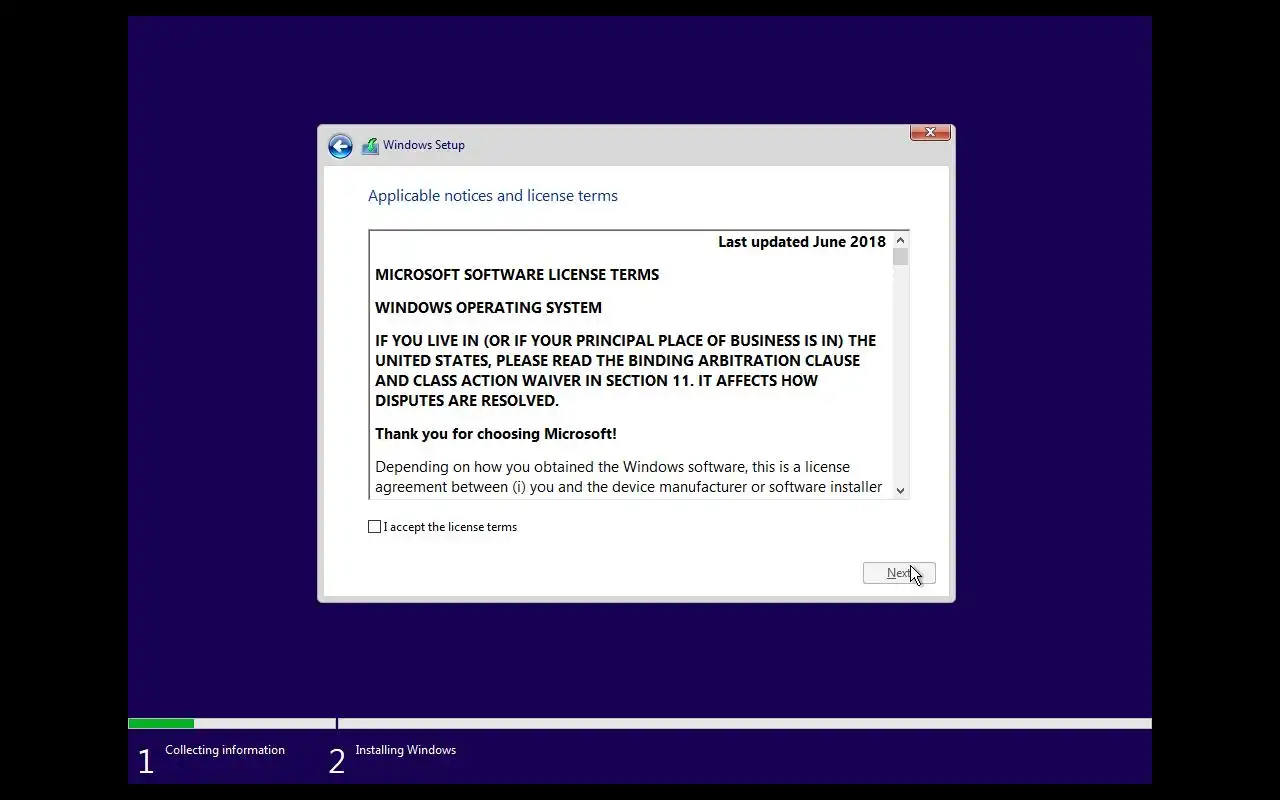
Task: Click the 'Windows Setup' title text
Action: pos(424,145)
